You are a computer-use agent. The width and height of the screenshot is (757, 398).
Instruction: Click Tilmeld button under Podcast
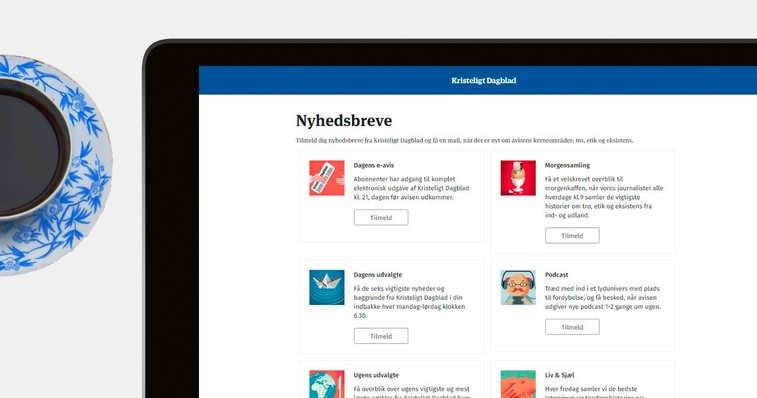click(572, 327)
